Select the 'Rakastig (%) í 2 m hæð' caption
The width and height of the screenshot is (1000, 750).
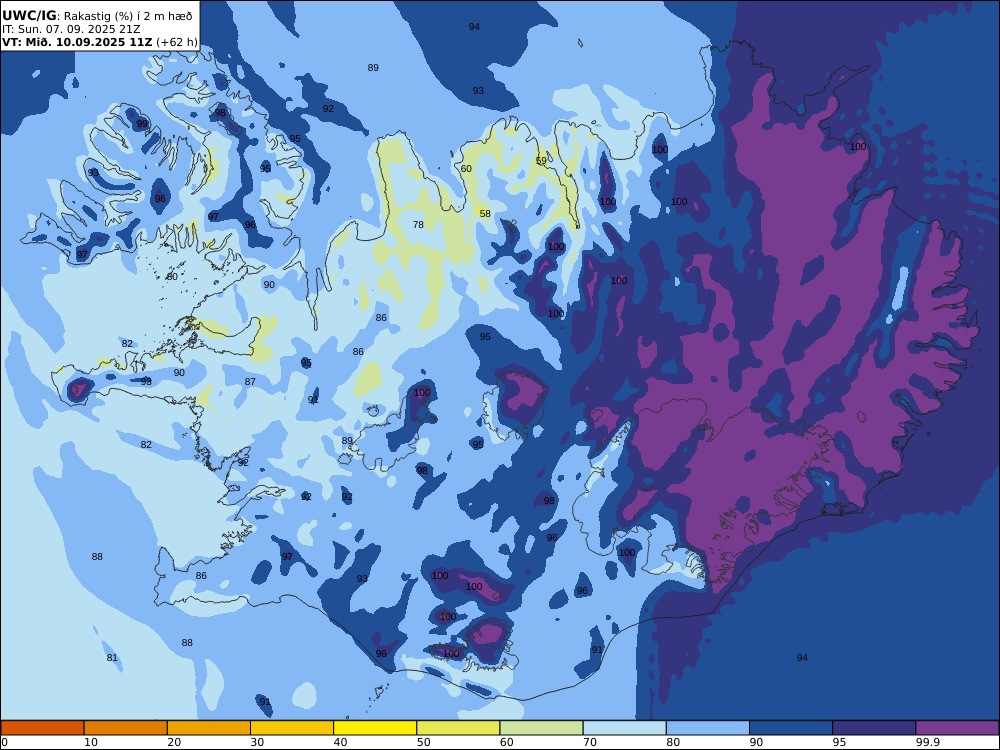(x=128, y=17)
